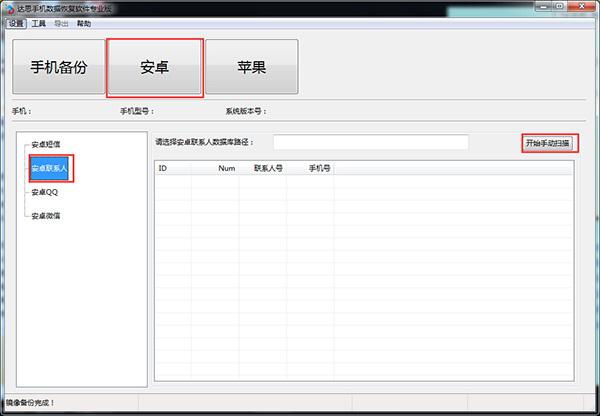600x416 pixels.
Task: Select 安卓短信 in the tree
Action: point(46,145)
